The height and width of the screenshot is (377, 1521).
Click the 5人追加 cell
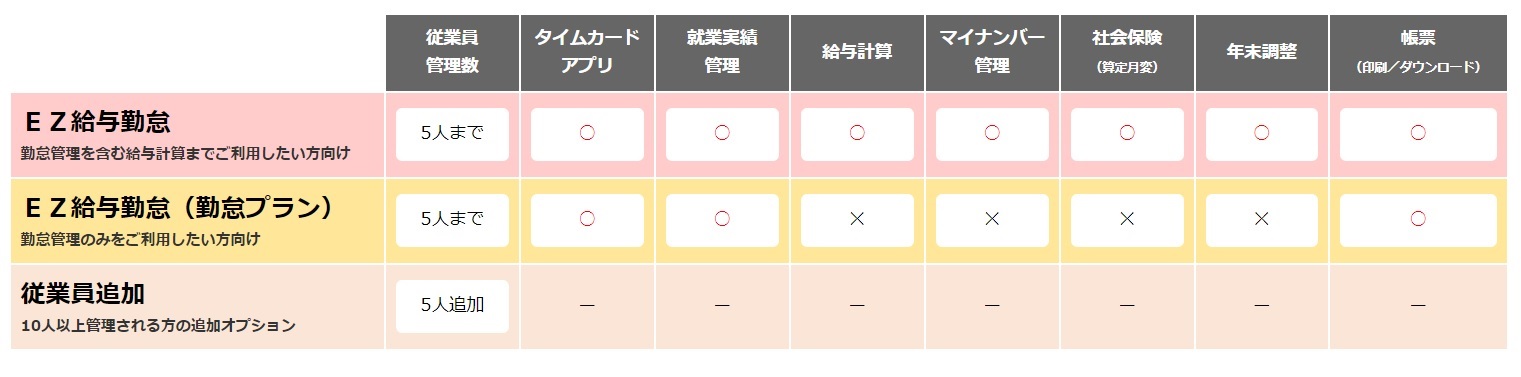[452, 306]
